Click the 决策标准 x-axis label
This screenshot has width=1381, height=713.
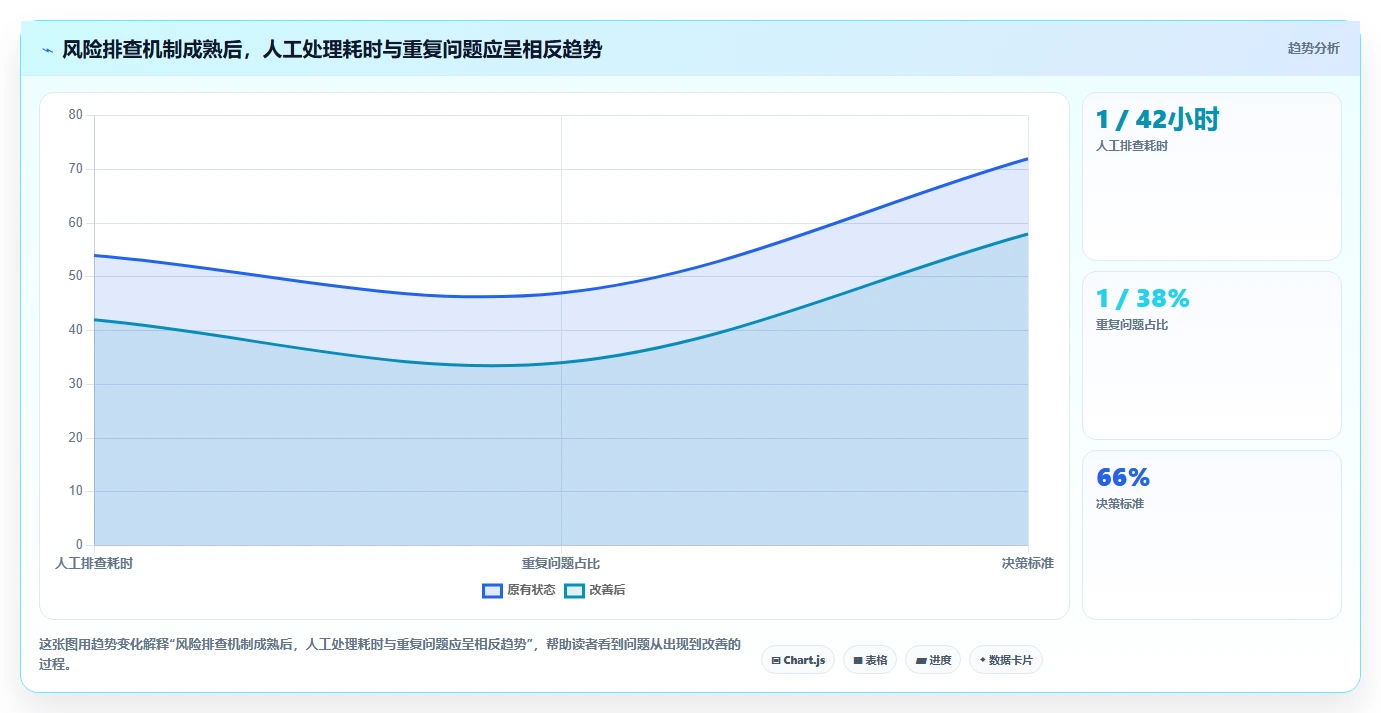[x=1028, y=563]
